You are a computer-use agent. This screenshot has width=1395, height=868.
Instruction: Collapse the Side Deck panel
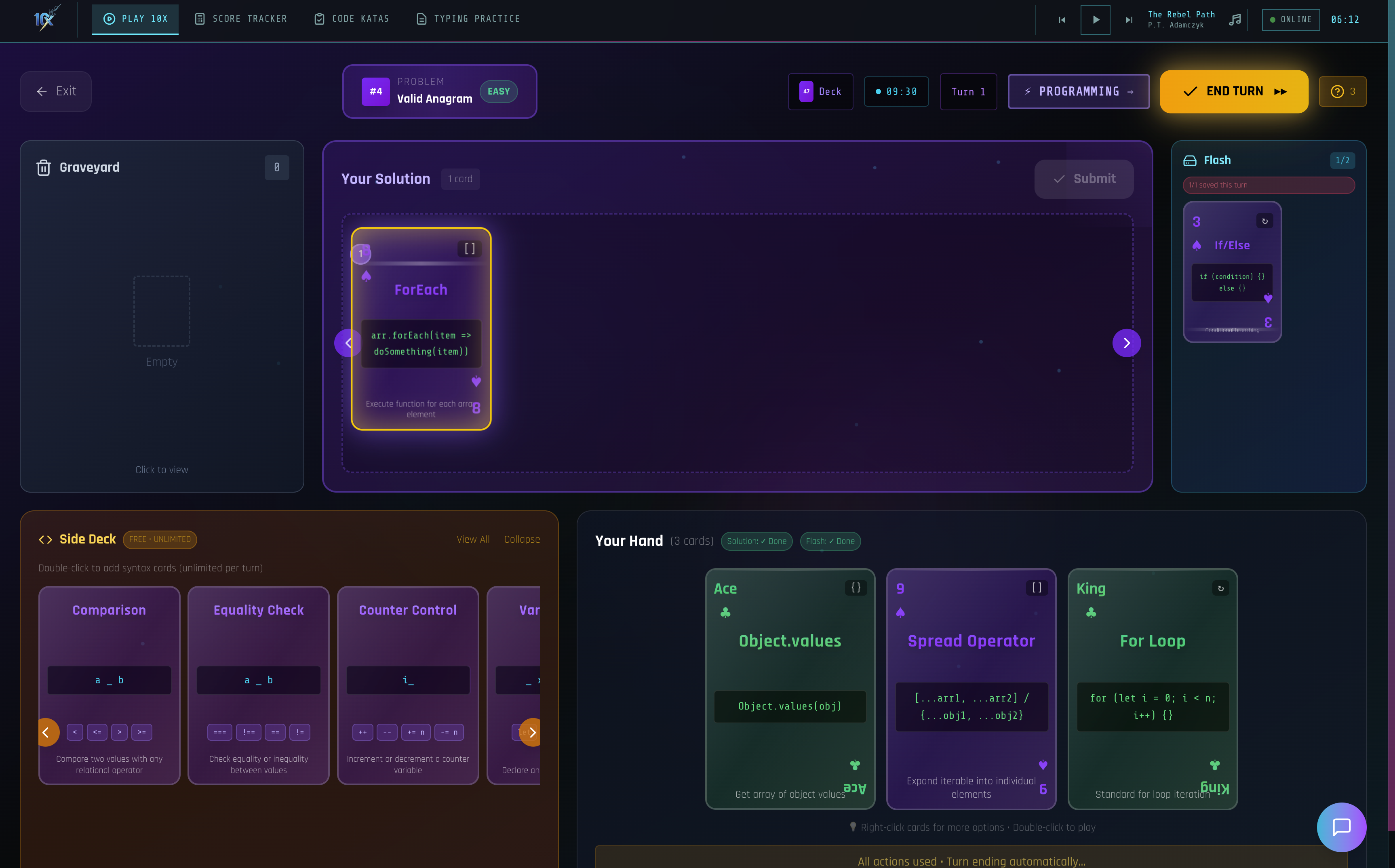[522, 539]
